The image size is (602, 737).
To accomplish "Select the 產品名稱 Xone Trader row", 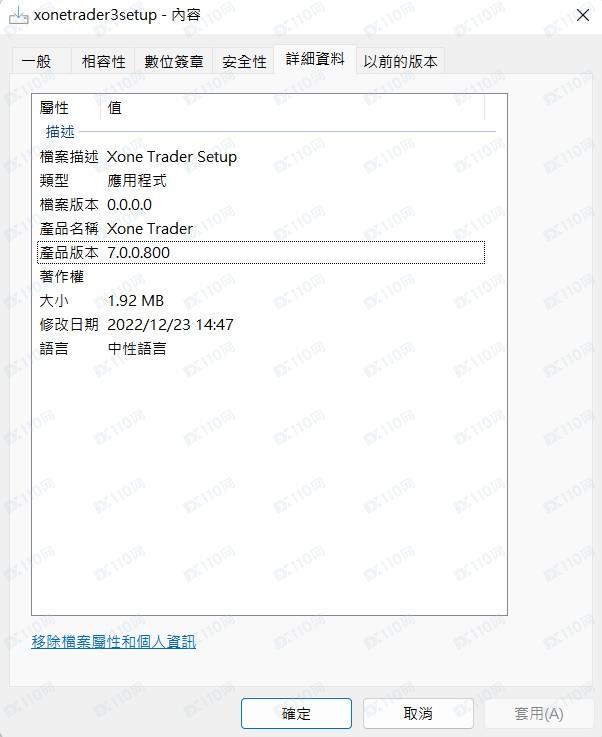I will click(261, 228).
